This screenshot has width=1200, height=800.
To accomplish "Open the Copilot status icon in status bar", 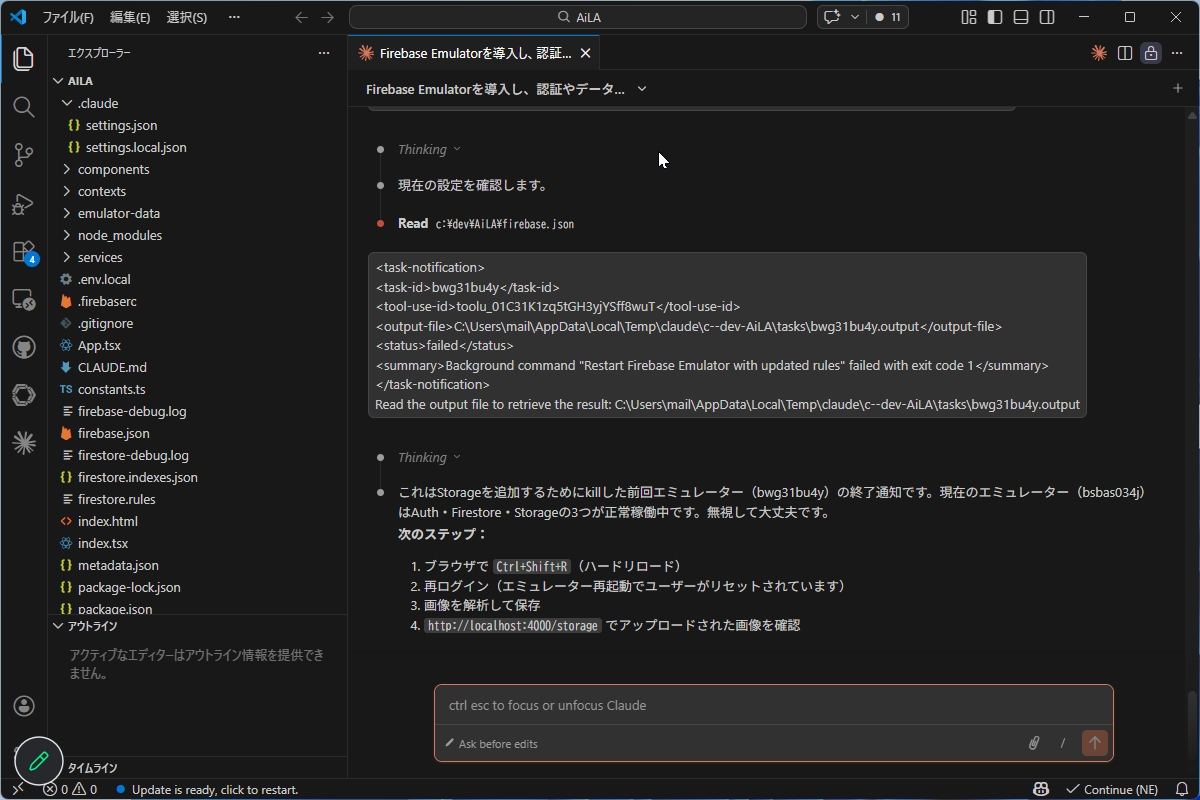I will tap(1042, 789).
